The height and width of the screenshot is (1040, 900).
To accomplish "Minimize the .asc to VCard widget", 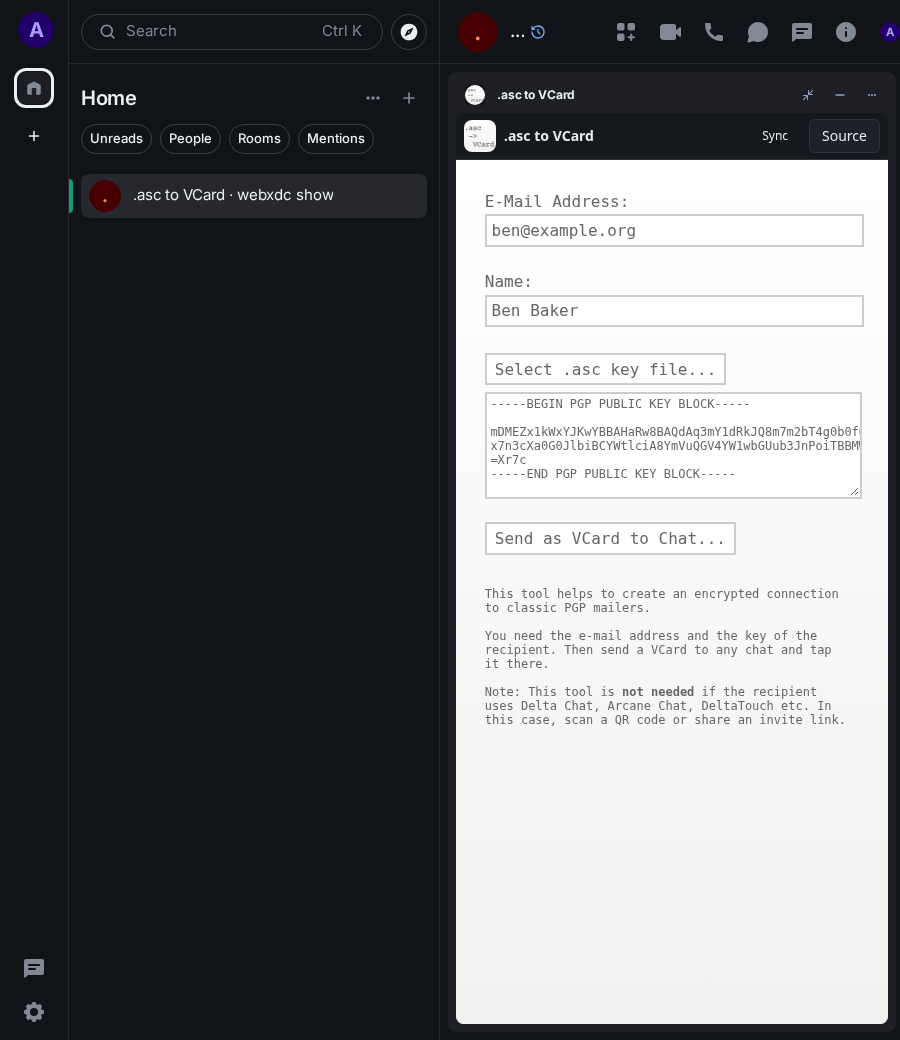I will [840, 95].
